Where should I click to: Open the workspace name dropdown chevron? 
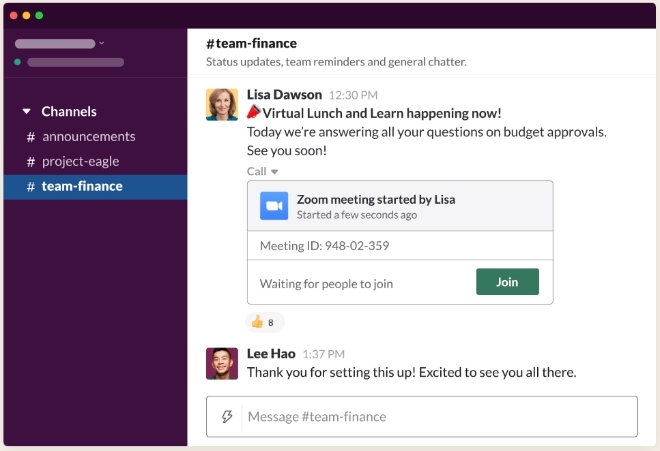(x=101, y=43)
